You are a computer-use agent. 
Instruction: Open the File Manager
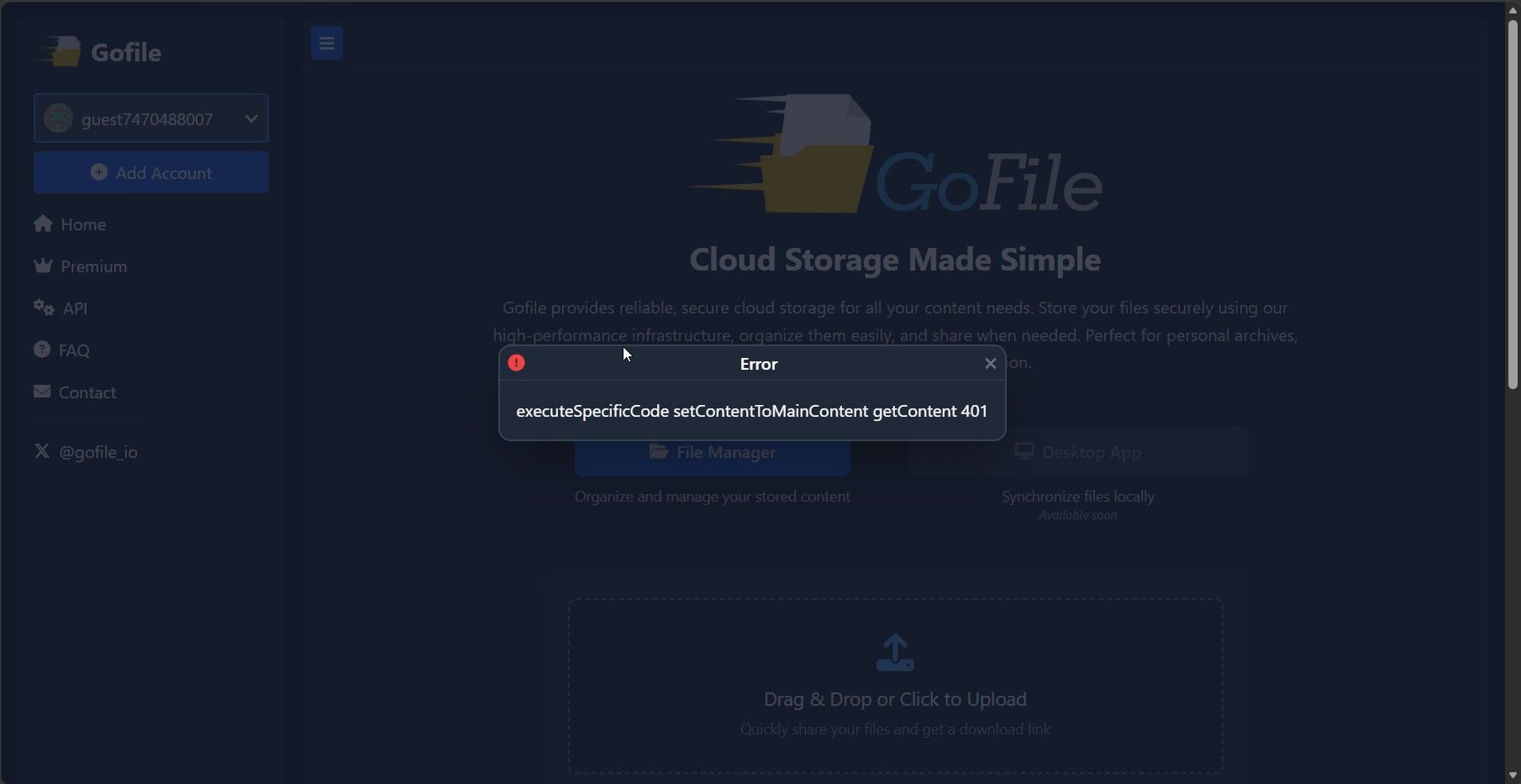[713, 452]
